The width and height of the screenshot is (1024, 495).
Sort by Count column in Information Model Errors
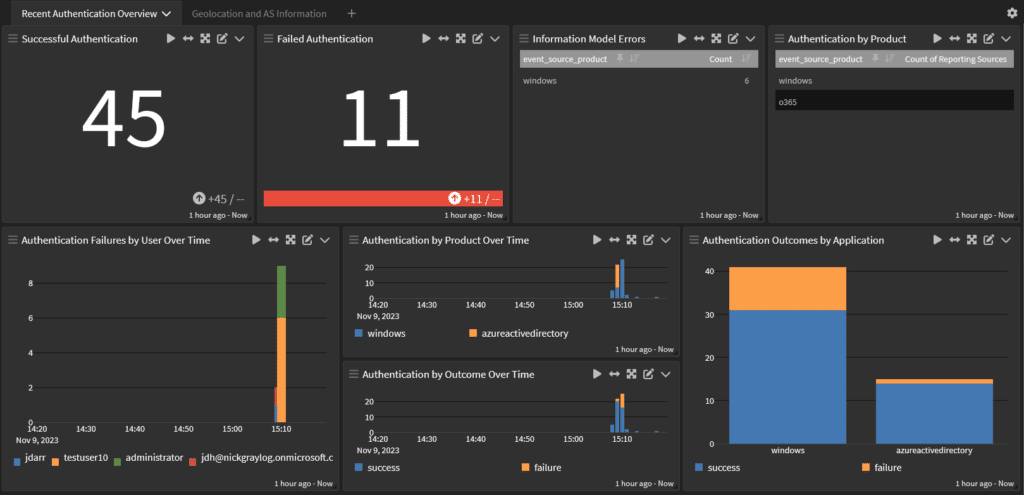point(745,60)
